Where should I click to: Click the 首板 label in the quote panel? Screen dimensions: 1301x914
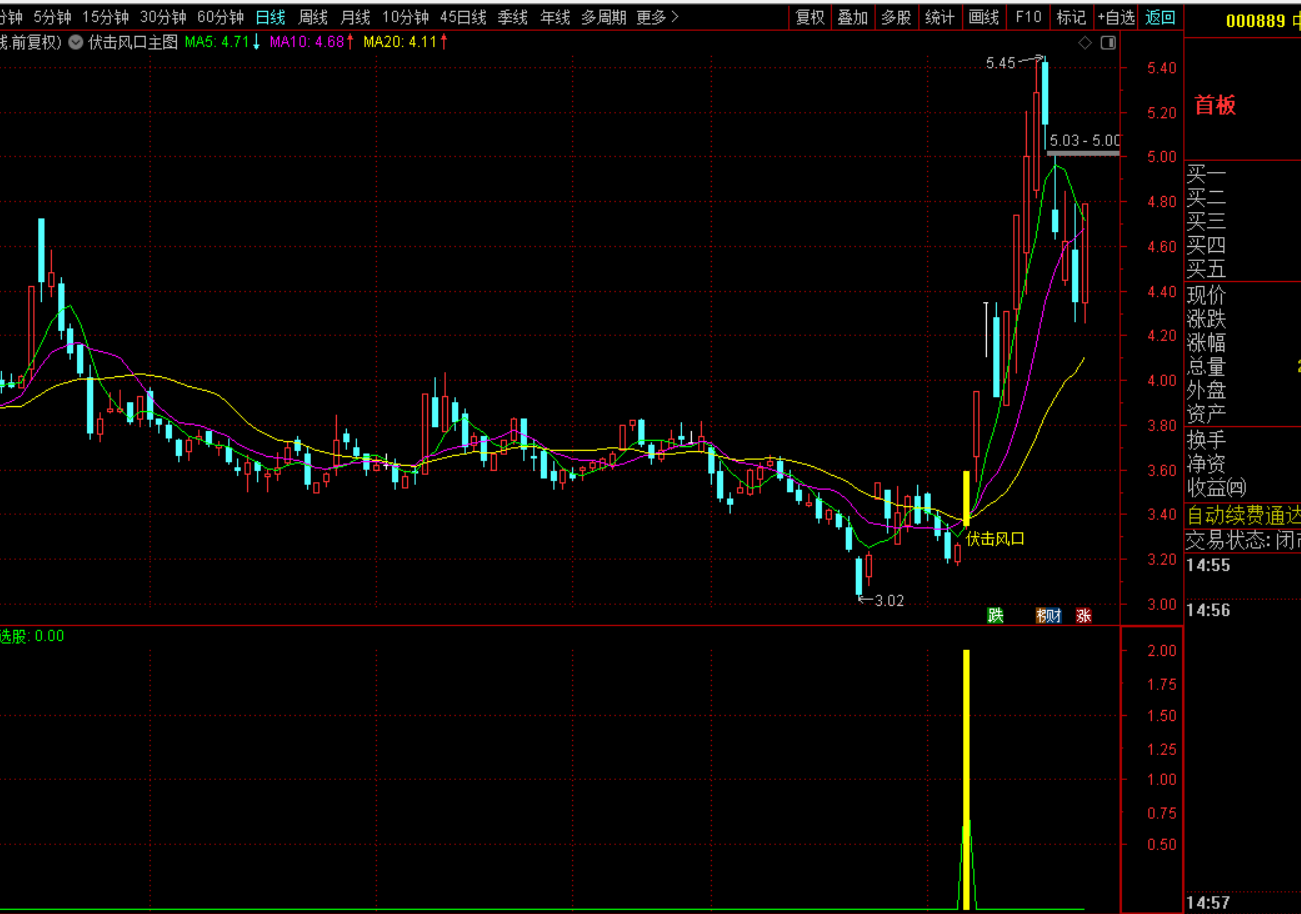click(1216, 105)
